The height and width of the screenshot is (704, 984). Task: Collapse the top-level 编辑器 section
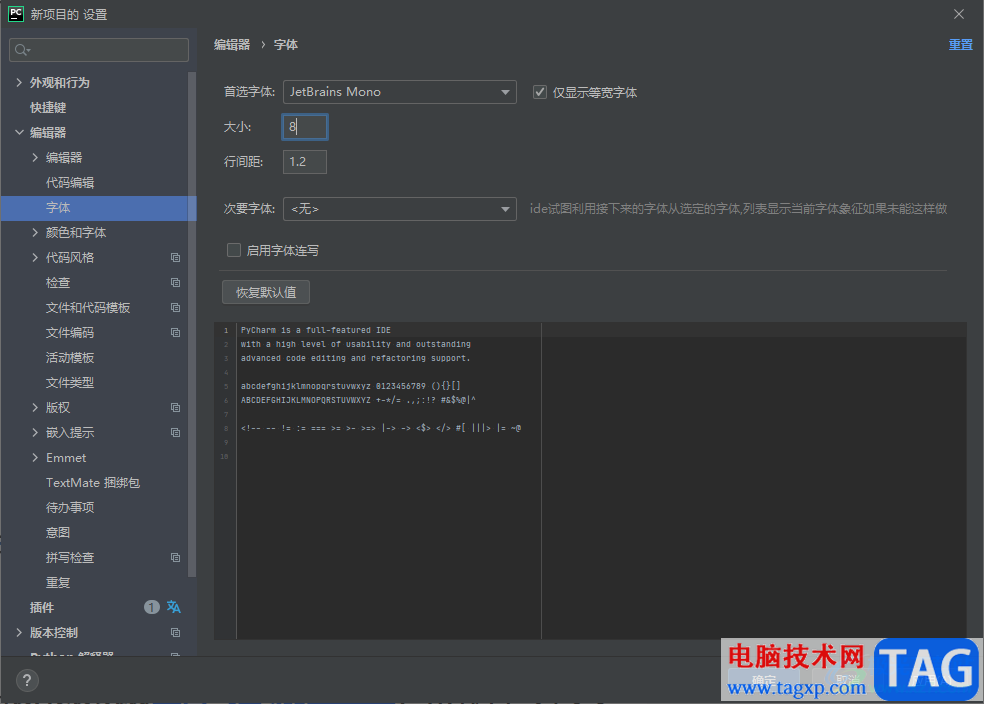(19, 133)
